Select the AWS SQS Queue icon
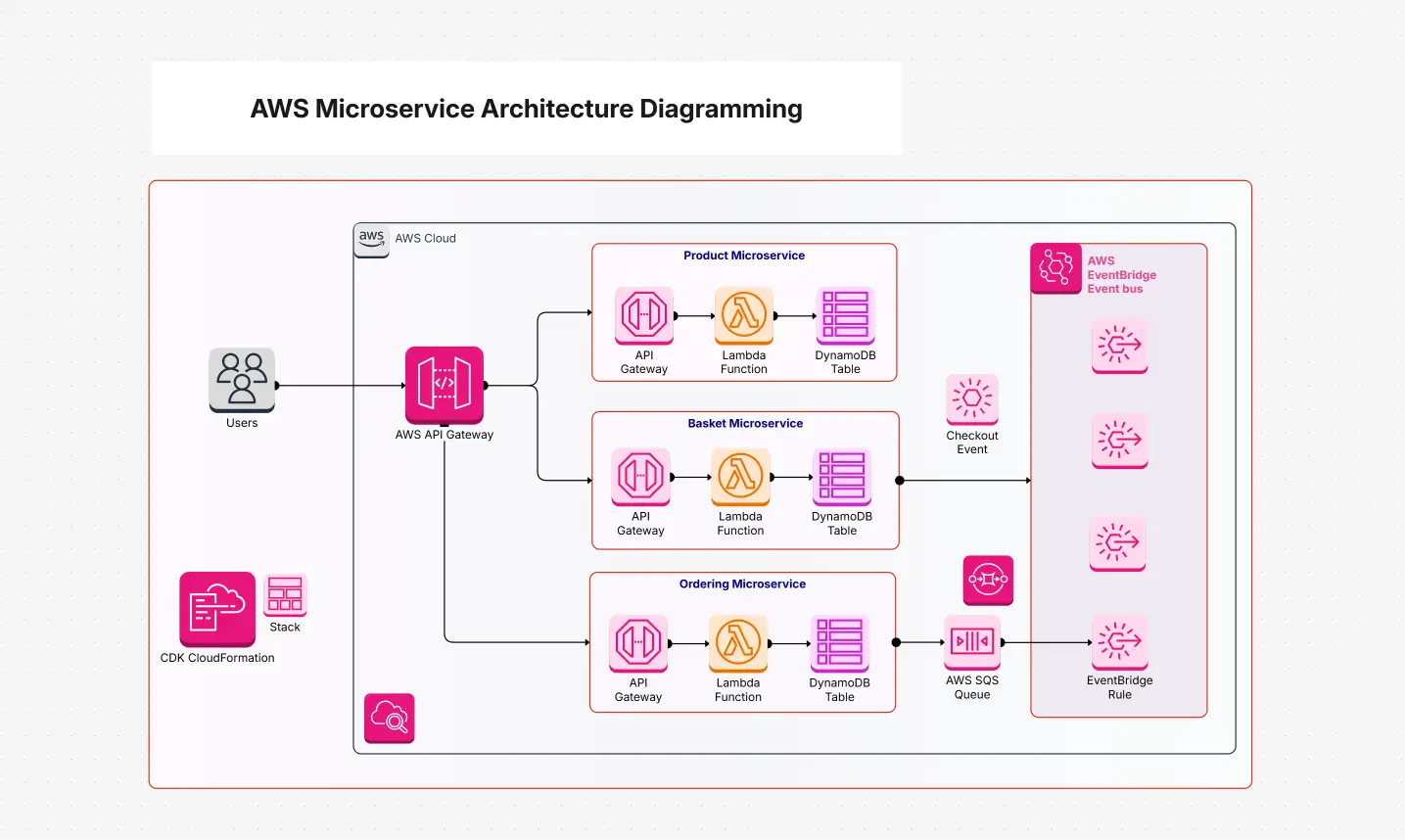The width and height of the screenshot is (1405, 840). click(x=972, y=642)
